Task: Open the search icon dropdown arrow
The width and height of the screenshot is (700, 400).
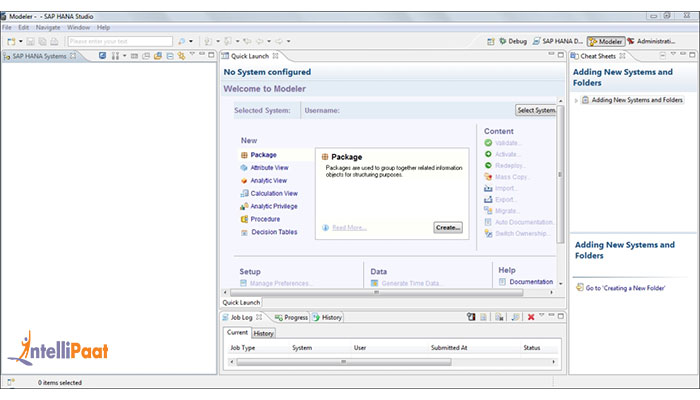Action: 191,42
